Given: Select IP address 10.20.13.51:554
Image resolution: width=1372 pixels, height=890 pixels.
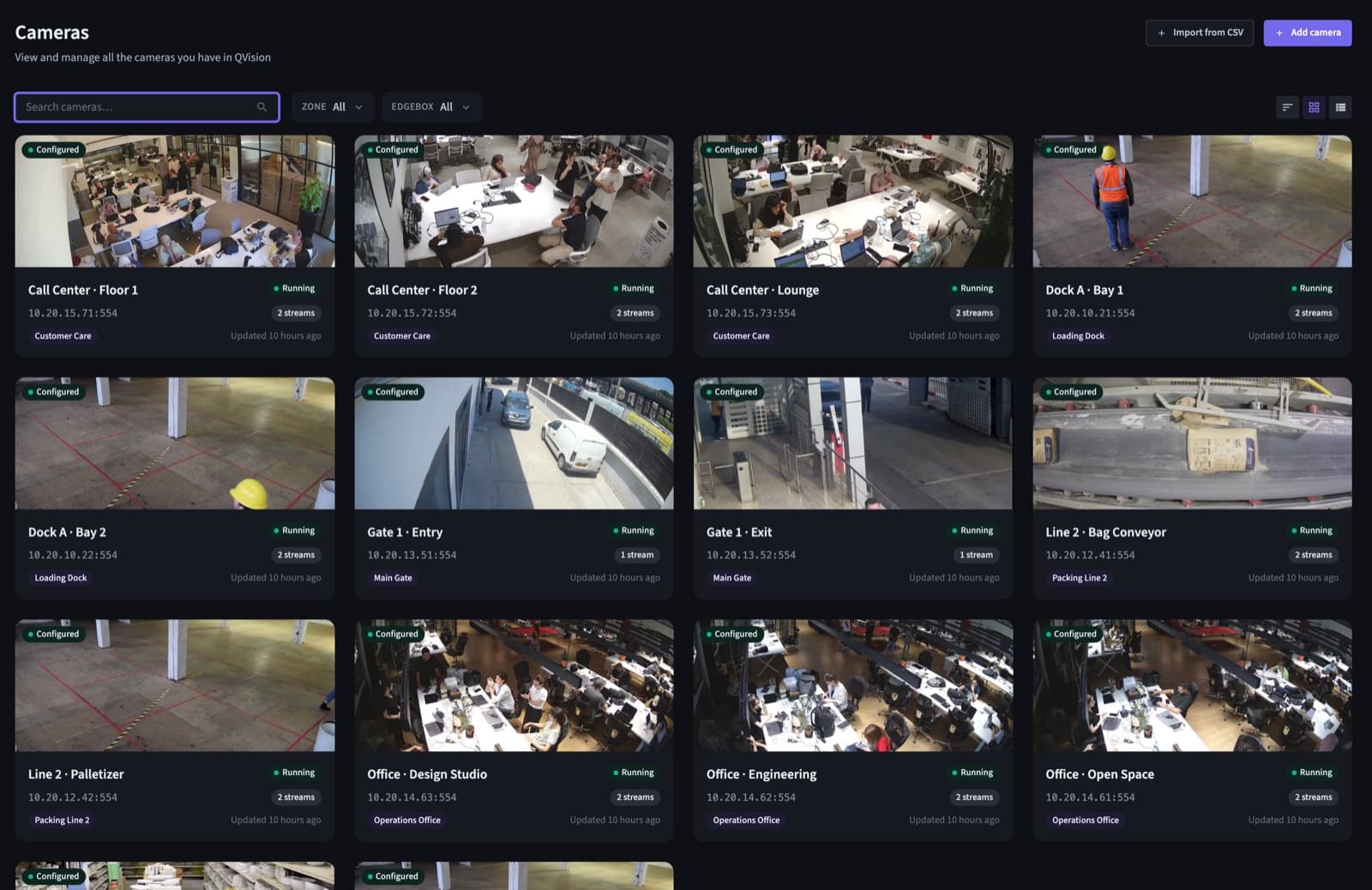Looking at the screenshot, I should (412, 556).
